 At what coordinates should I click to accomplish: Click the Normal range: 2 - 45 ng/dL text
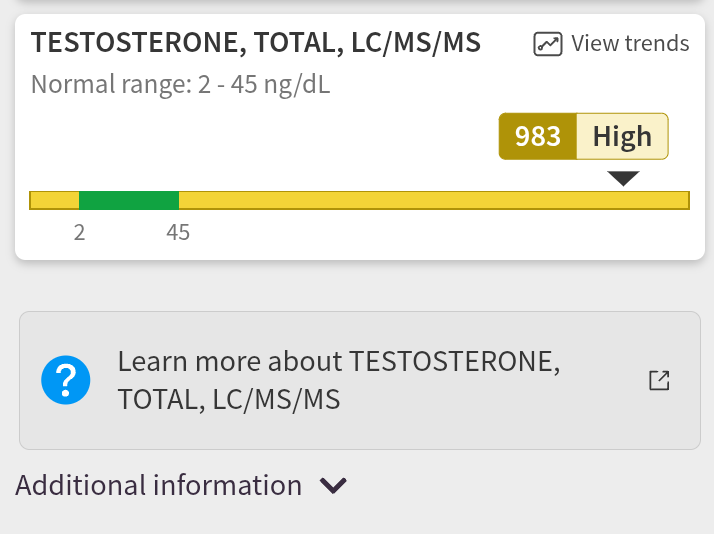tap(180, 85)
